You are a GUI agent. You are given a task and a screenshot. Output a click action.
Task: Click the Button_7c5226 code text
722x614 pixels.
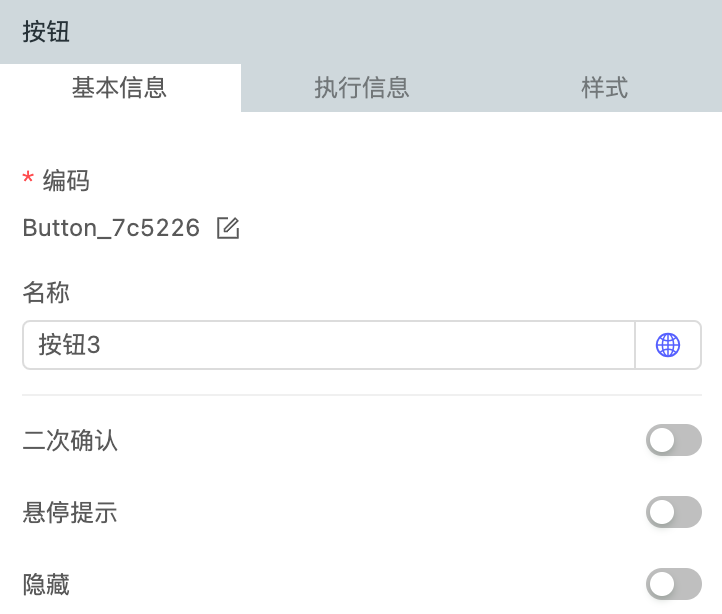[111, 229]
